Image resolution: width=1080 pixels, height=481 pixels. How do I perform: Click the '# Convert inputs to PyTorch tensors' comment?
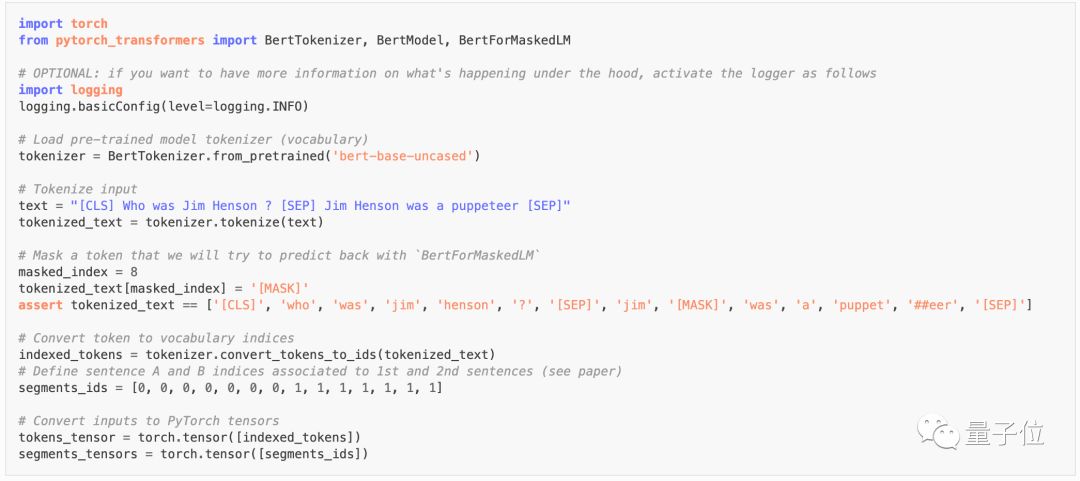tap(149, 420)
